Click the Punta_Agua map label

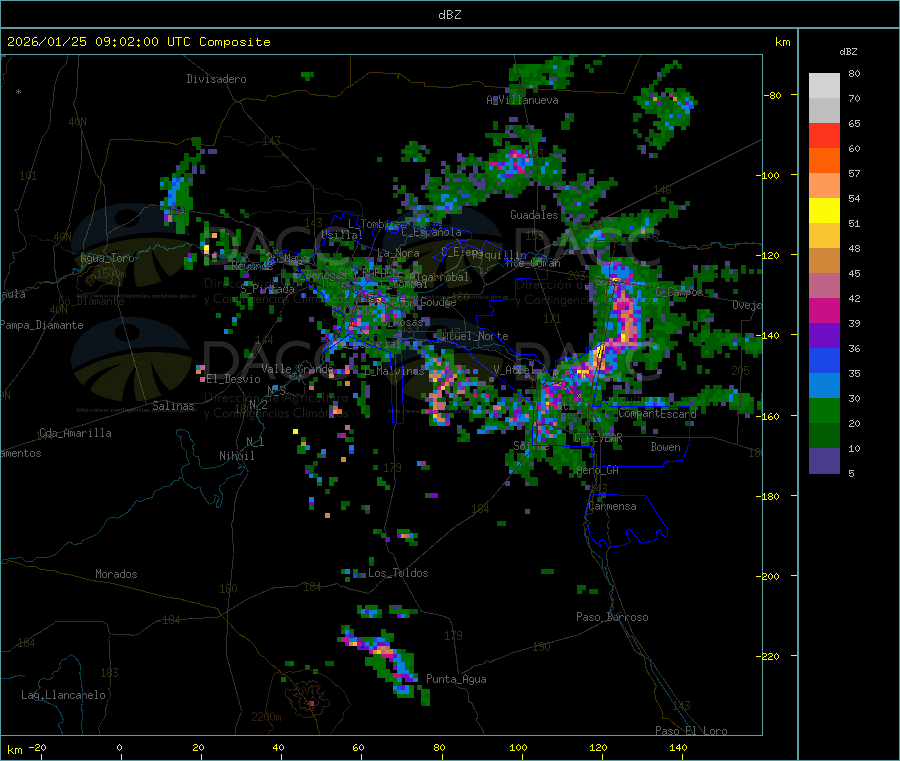[x=456, y=680]
